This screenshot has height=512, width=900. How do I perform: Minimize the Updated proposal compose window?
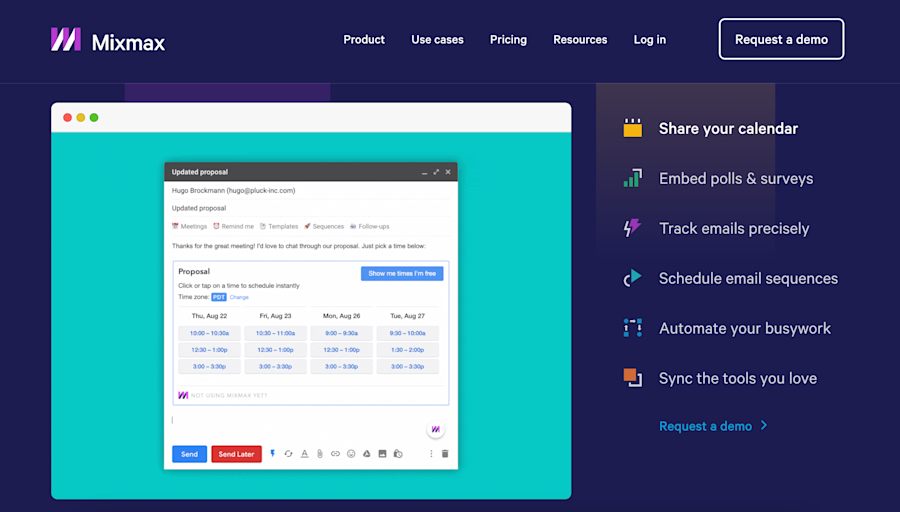(x=424, y=172)
